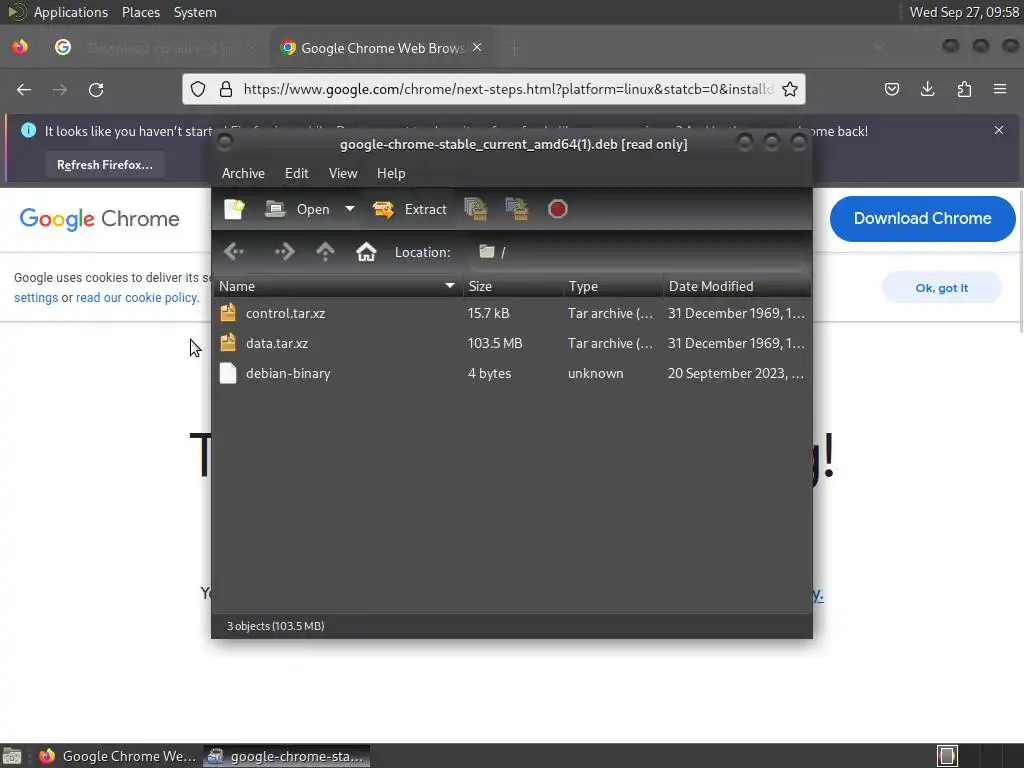The image size is (1024, 768).
Task: Open the Archive menu
Action: tap(243, 173)
